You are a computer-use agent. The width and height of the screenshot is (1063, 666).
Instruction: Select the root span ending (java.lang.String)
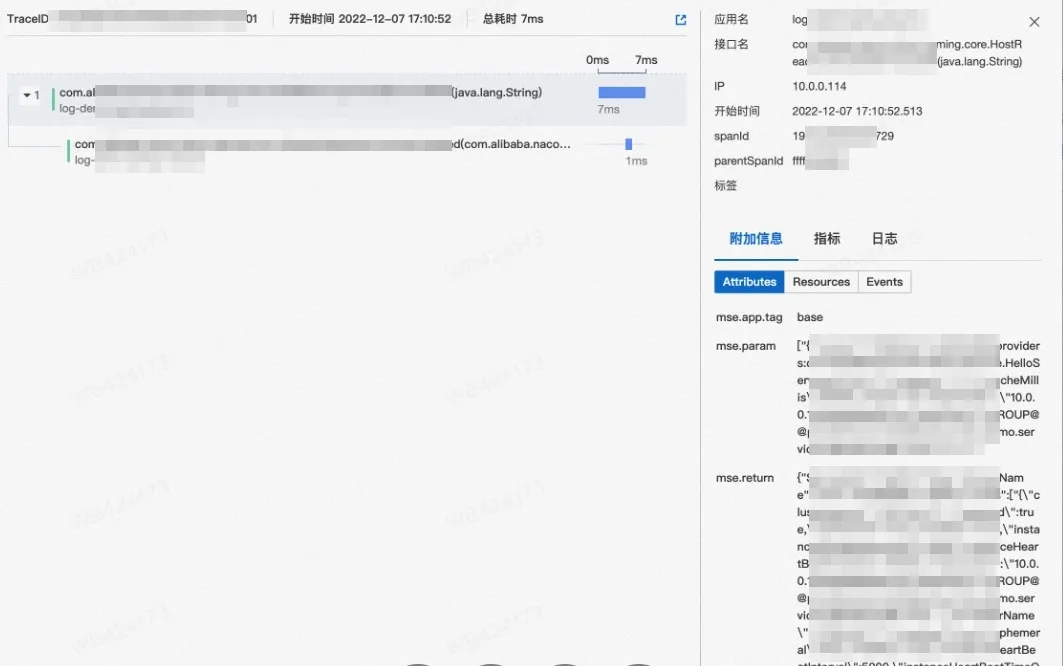click(x=346, y=100)
